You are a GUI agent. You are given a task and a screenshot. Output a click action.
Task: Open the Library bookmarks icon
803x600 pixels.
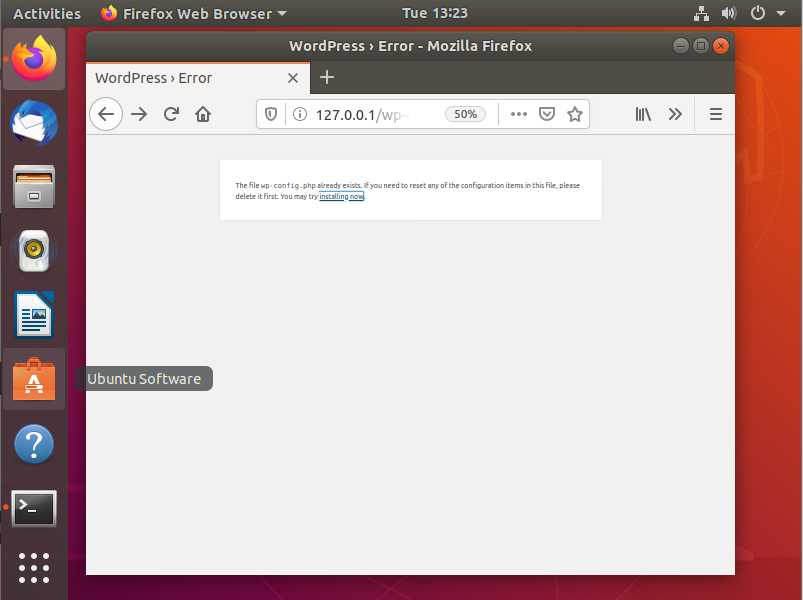pyautogui.click(x=643, y=114)
